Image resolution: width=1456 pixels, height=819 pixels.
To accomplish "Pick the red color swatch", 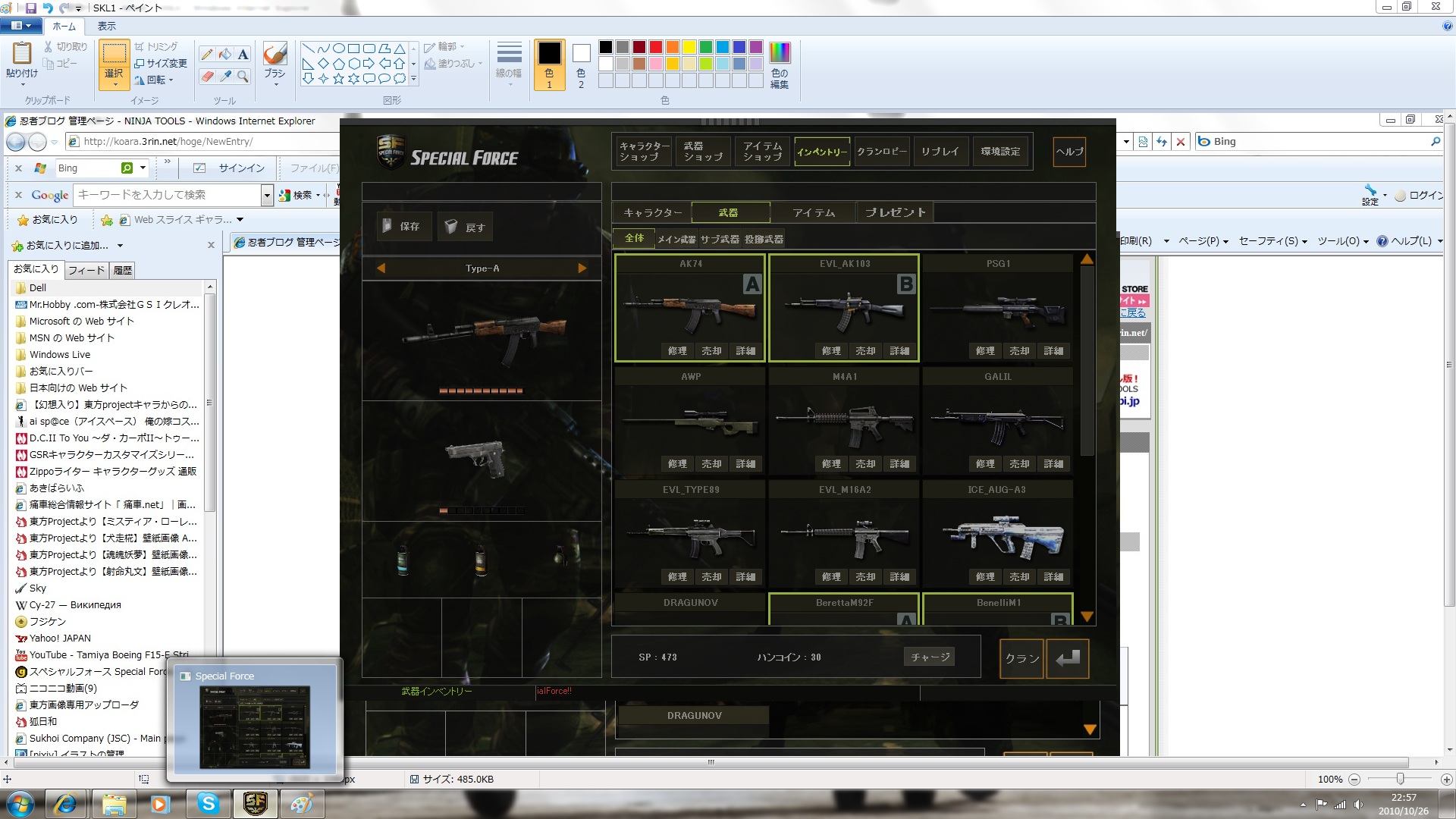I will coord(656,47).
